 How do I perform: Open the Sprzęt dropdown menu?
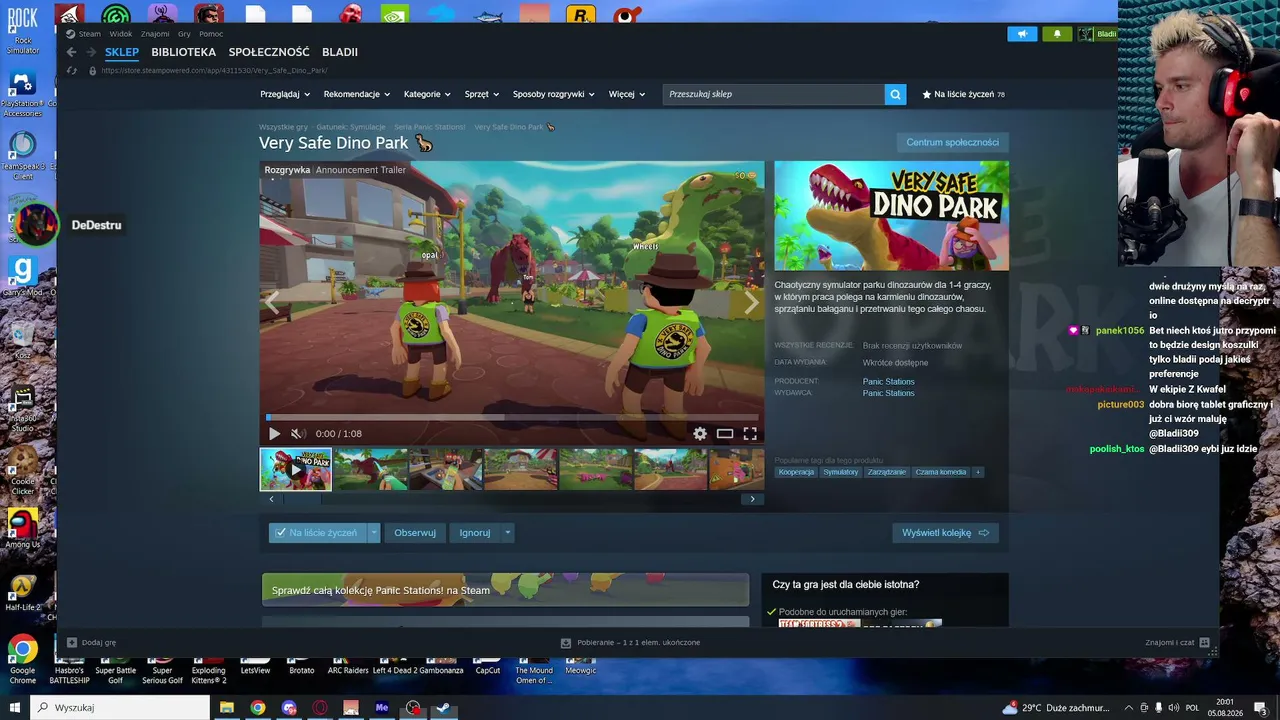[482, 94]
